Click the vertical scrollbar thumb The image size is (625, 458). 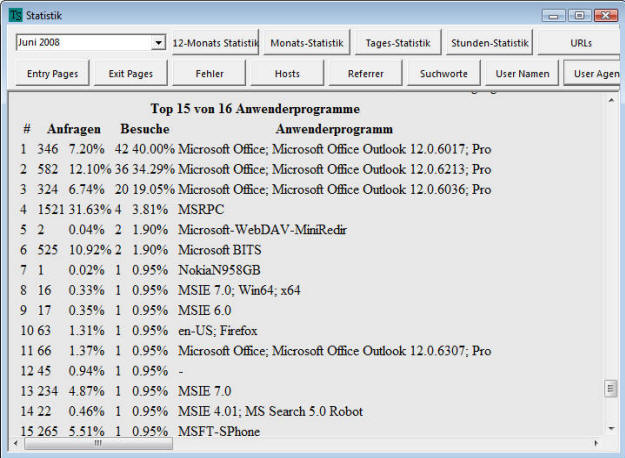pos(610,388)
